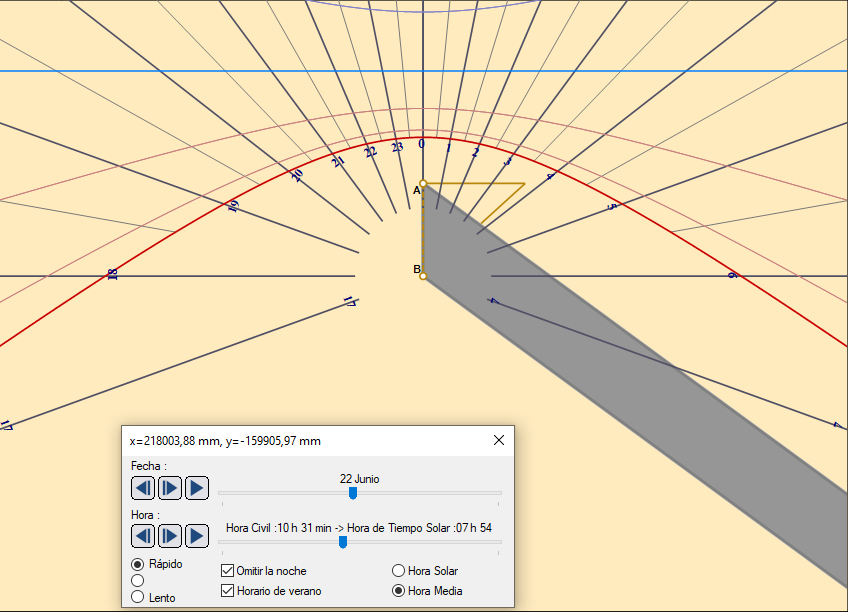The image size is (848, 612).
Task: Step the Fecha date forward one step
Action: point(169,488)
